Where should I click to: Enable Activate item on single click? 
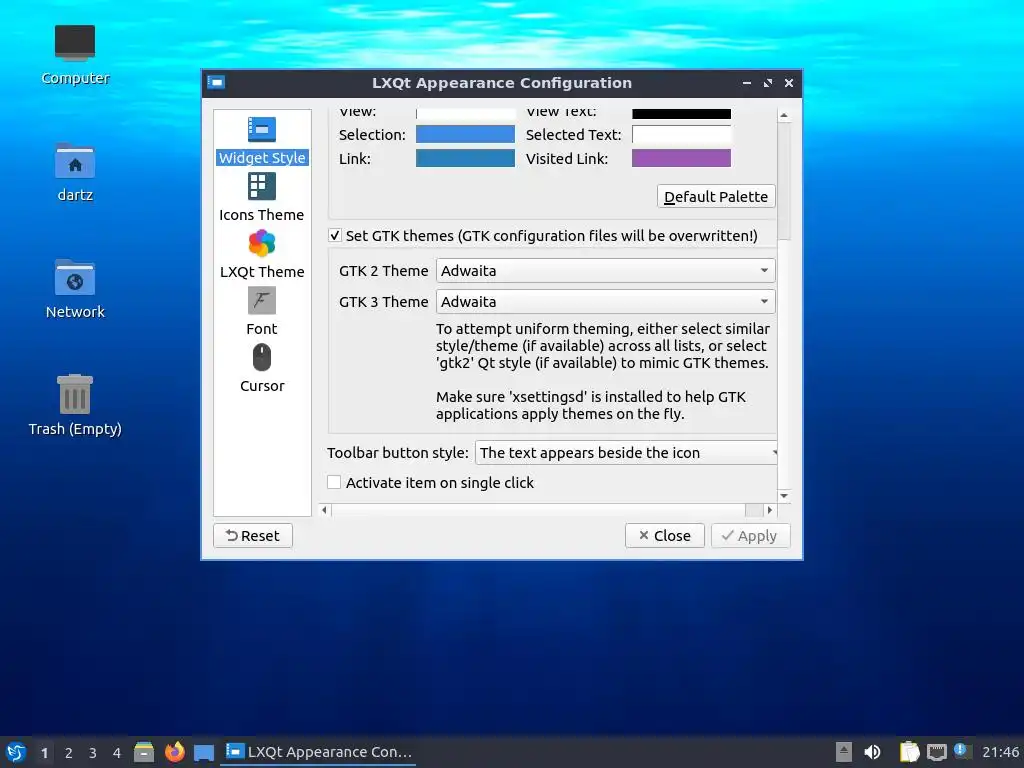(x=334, y=483)
